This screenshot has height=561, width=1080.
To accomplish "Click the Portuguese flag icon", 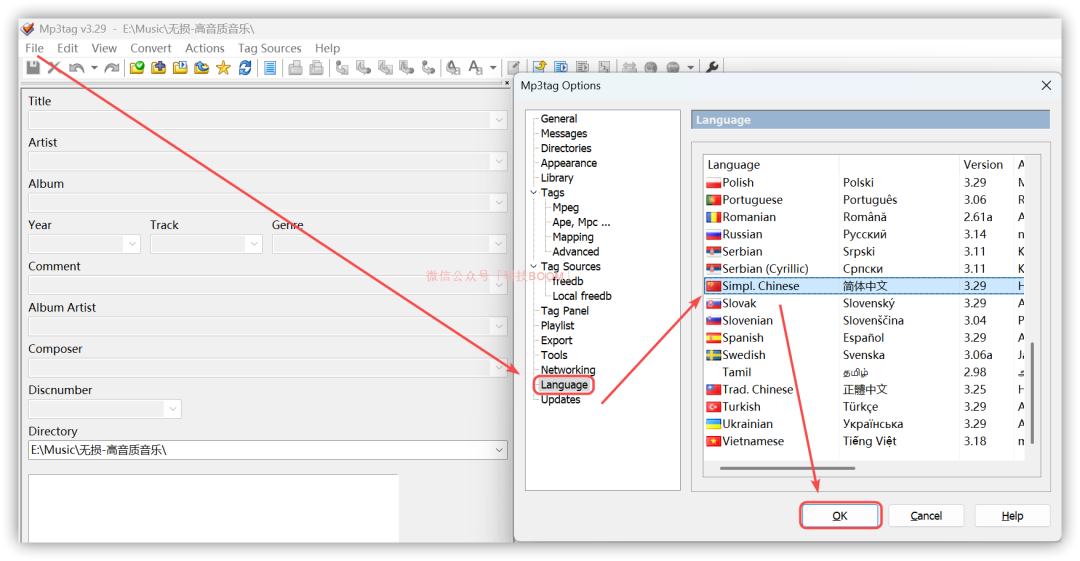I will [714, 200].
